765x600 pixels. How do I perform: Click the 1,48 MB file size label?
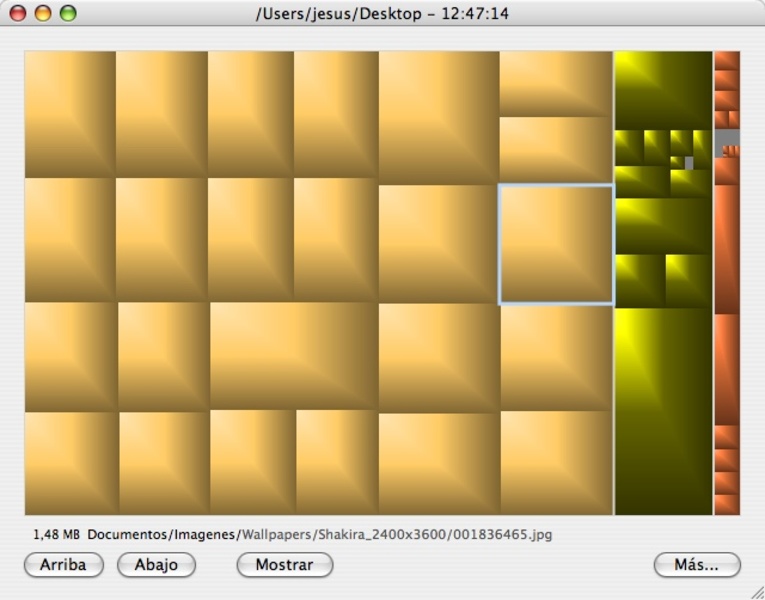coord(56,535)
